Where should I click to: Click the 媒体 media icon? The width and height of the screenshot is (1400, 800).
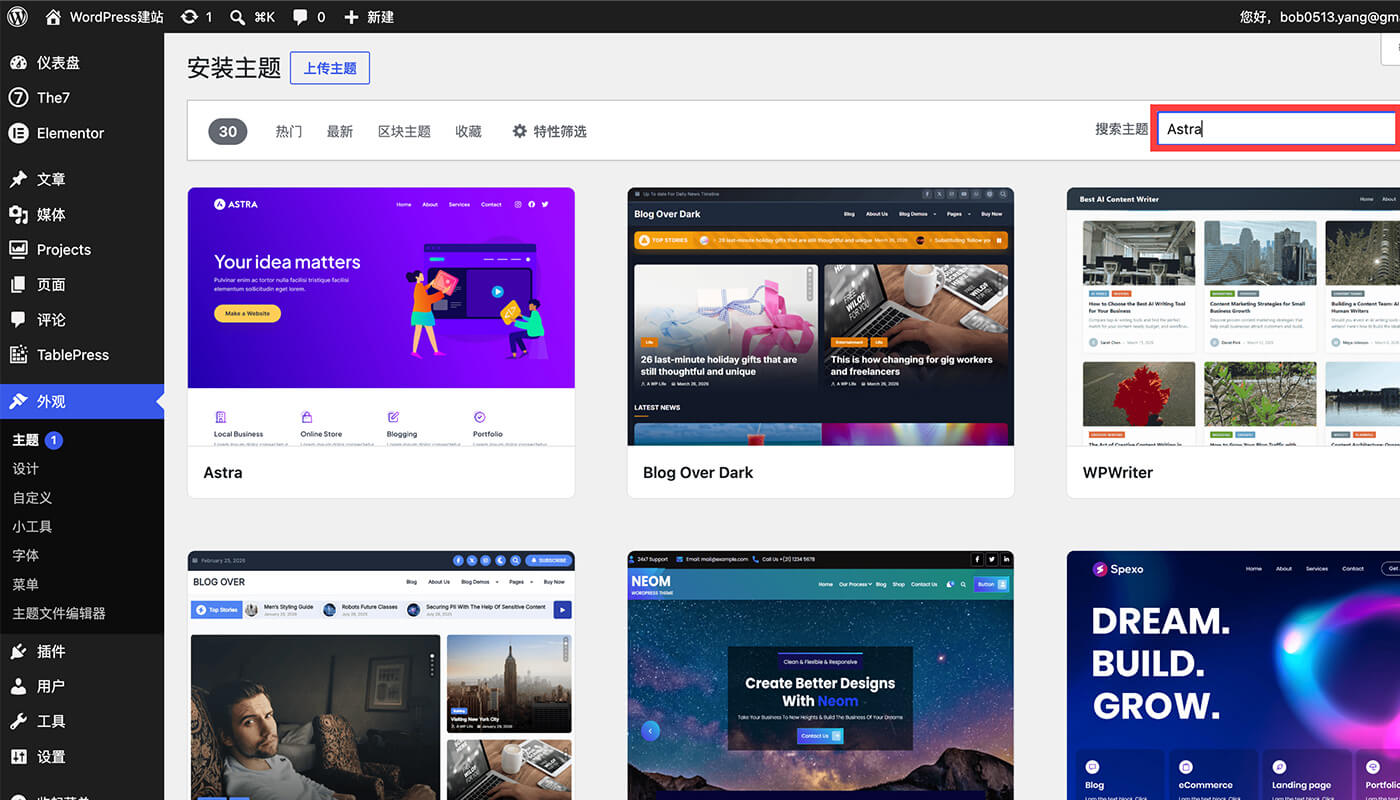click(x=18, y=214)
